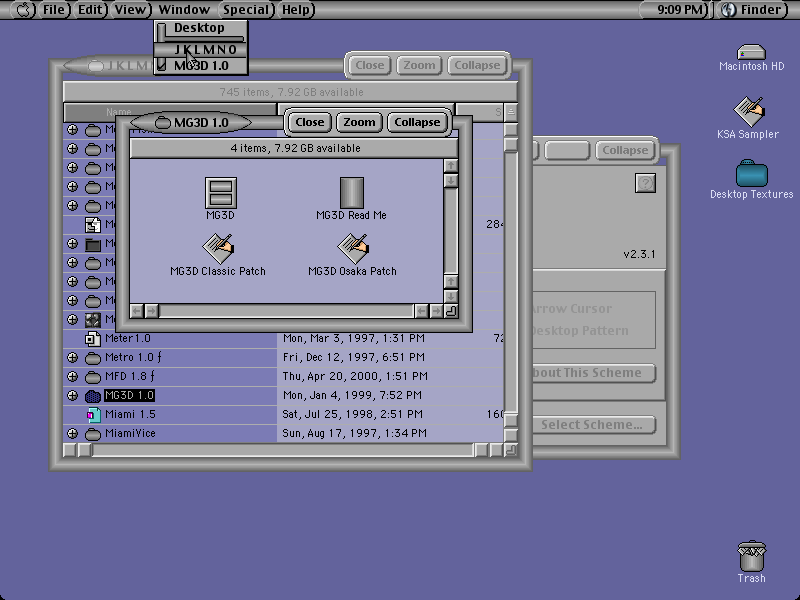Select the Desktop Textures folder icon
Viewport: 800px width, 600px height.
(x=752, y=173)
